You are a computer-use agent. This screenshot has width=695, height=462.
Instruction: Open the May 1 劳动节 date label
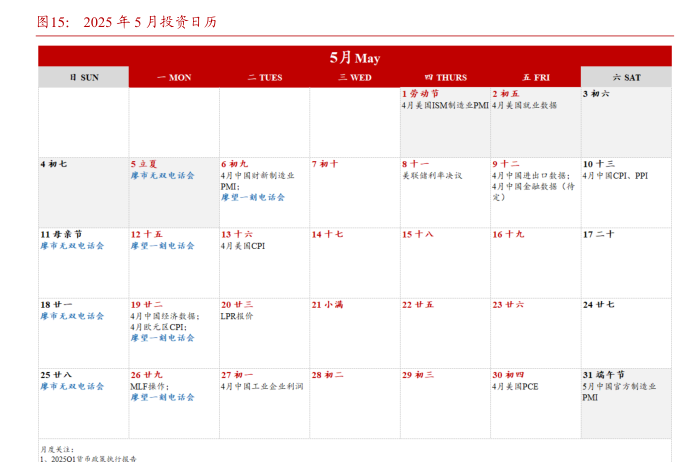click(420, 93)
